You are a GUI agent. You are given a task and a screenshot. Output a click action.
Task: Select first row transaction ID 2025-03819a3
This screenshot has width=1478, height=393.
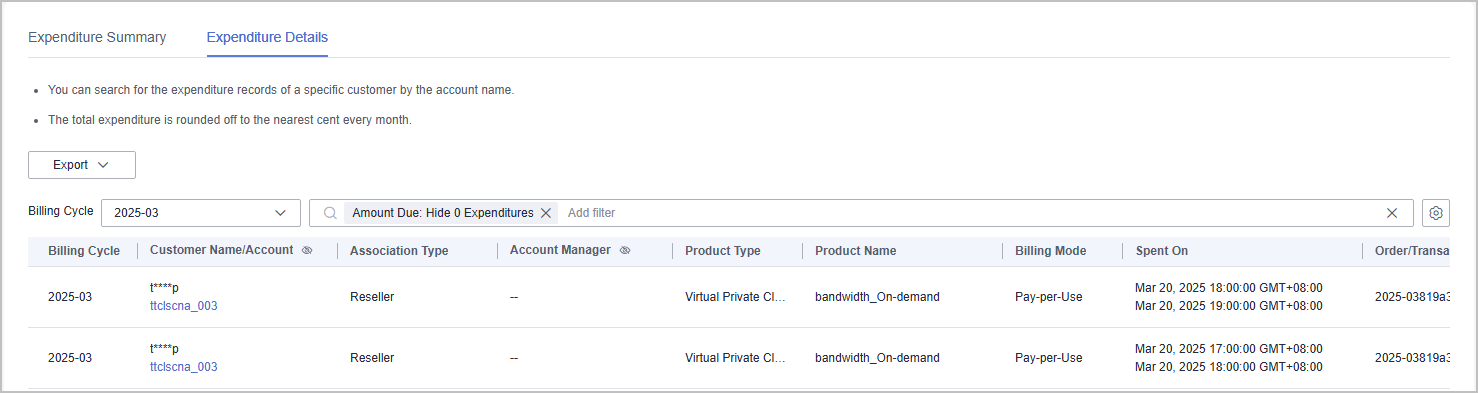[1412, 297]
